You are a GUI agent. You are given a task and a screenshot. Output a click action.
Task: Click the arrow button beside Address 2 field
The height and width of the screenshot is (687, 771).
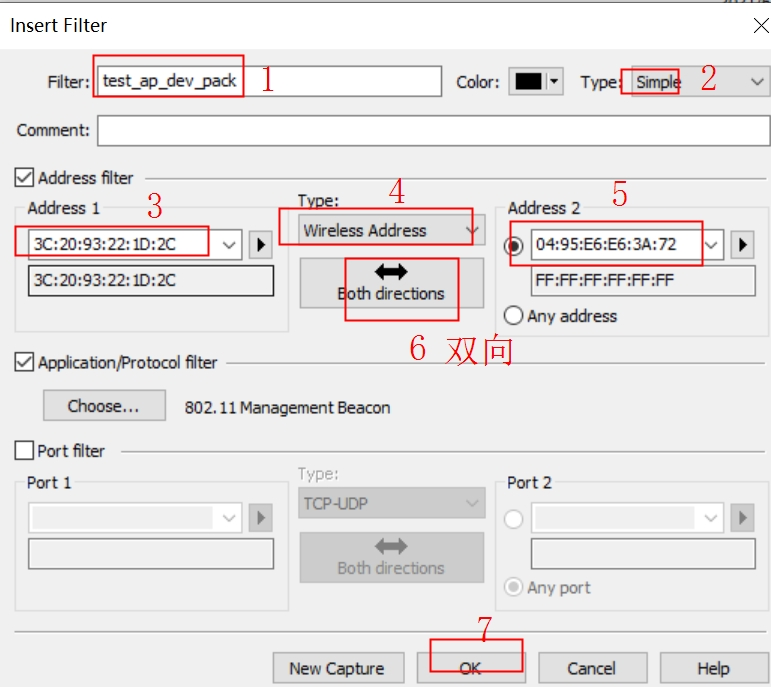click(742, 244)
